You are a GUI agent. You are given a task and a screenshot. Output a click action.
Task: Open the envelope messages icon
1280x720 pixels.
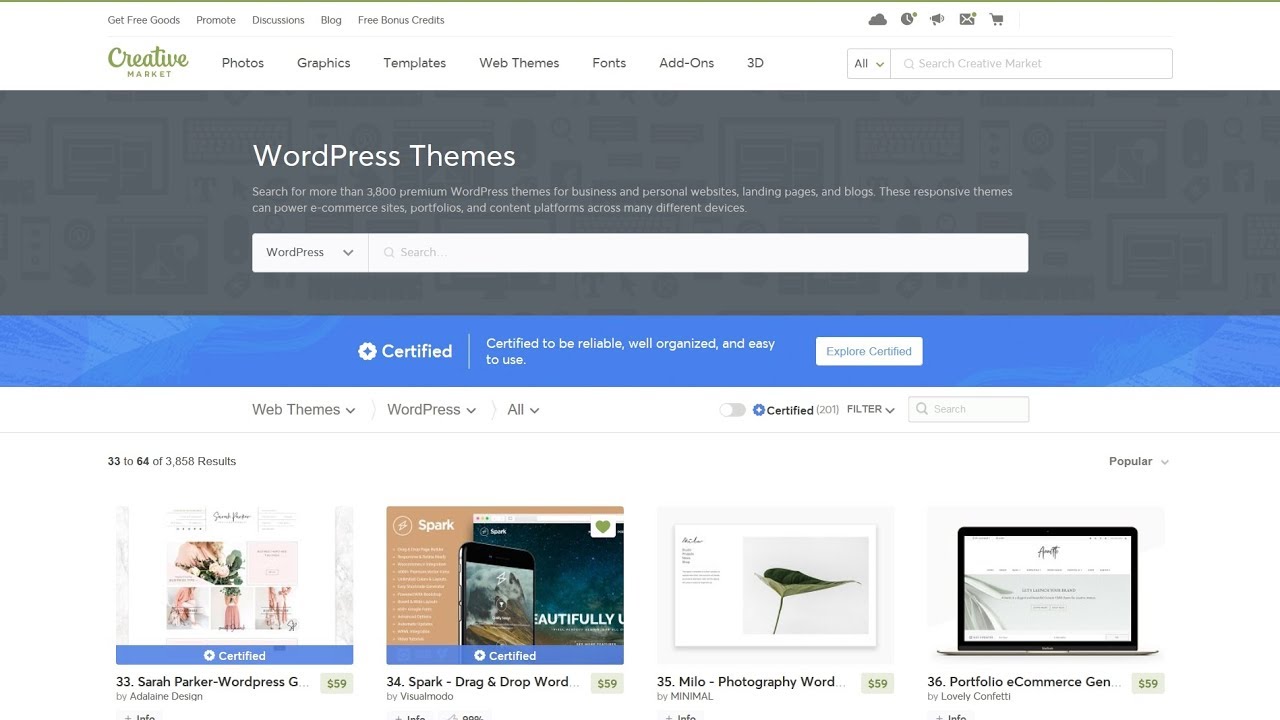(967, 19)
